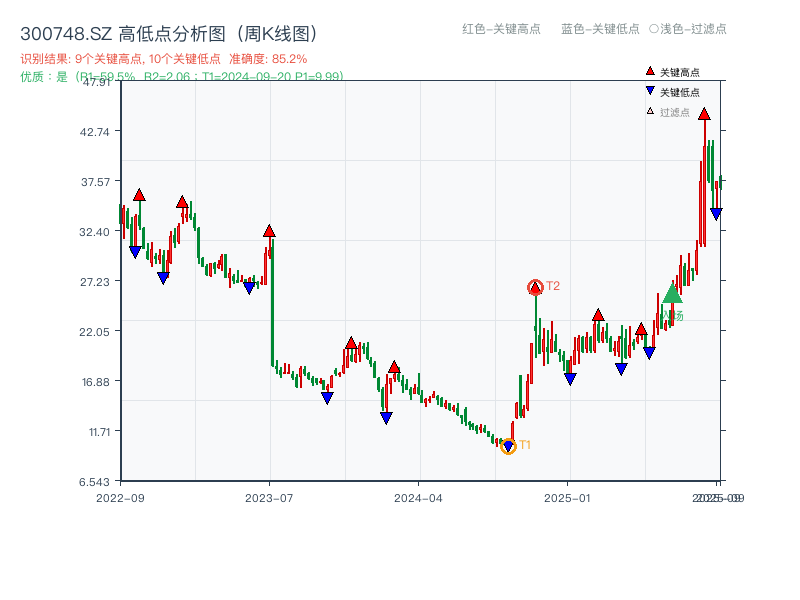
Task: Click the blue low triangle at the far right
Action: pos(716,211)
